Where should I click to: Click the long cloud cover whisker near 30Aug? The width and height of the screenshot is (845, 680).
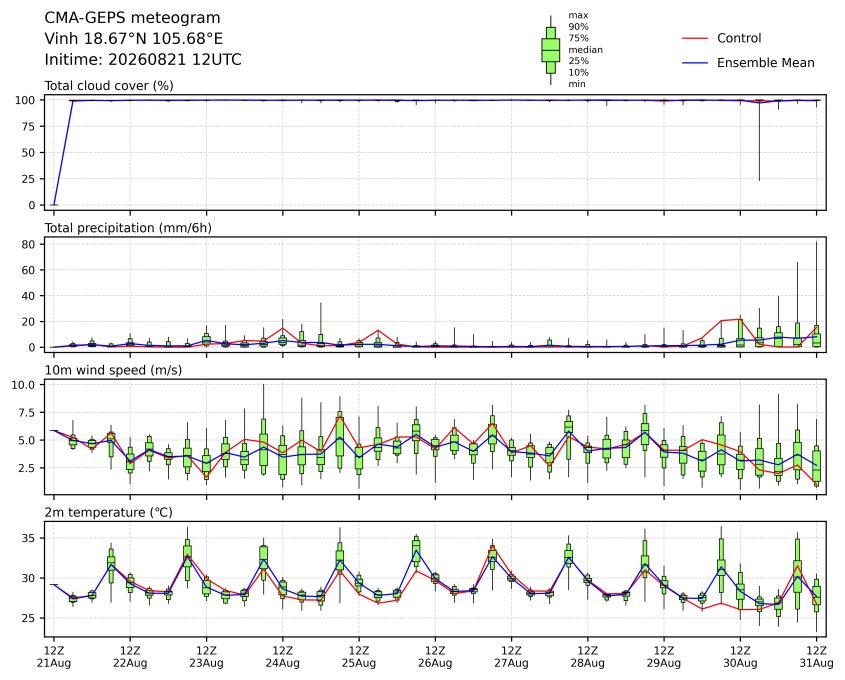[759, 140]
